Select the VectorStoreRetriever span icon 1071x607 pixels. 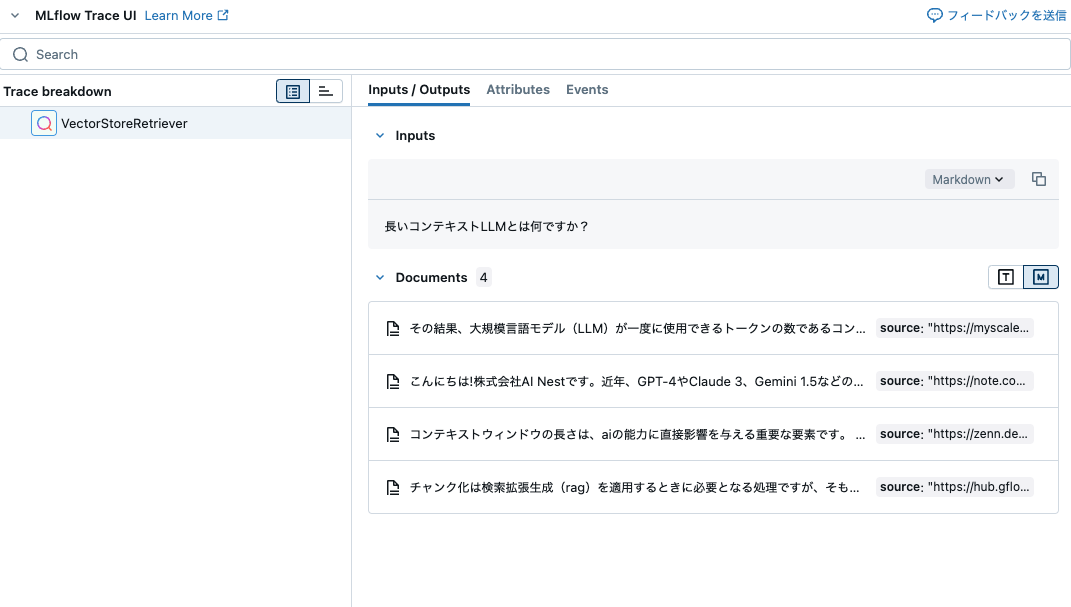(x=44, y=122)
